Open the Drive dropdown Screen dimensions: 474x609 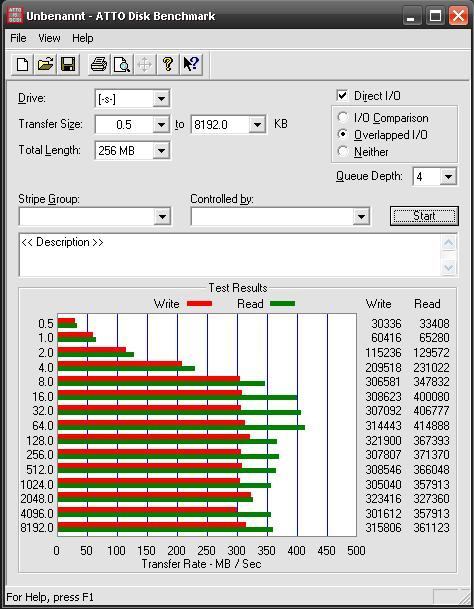coord(161,99)
